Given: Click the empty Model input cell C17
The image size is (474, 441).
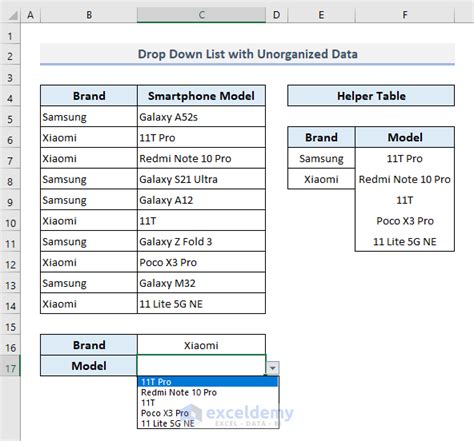Looking at the screenshot, I should (x=201, y=366).
